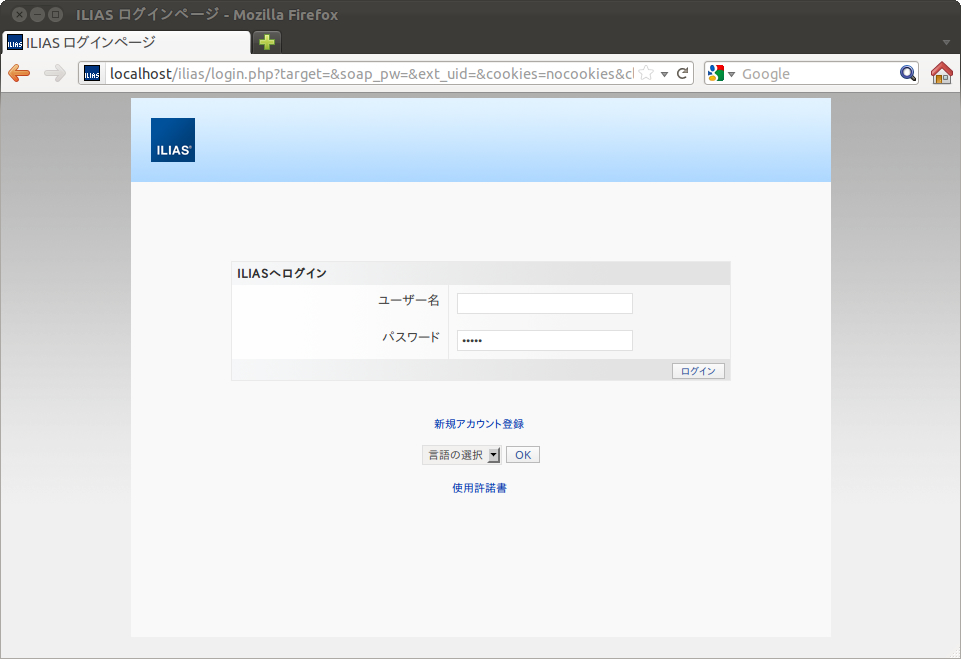Open the list all tabs arrow
The image size is (961, 659).
(x=946, y=42)
